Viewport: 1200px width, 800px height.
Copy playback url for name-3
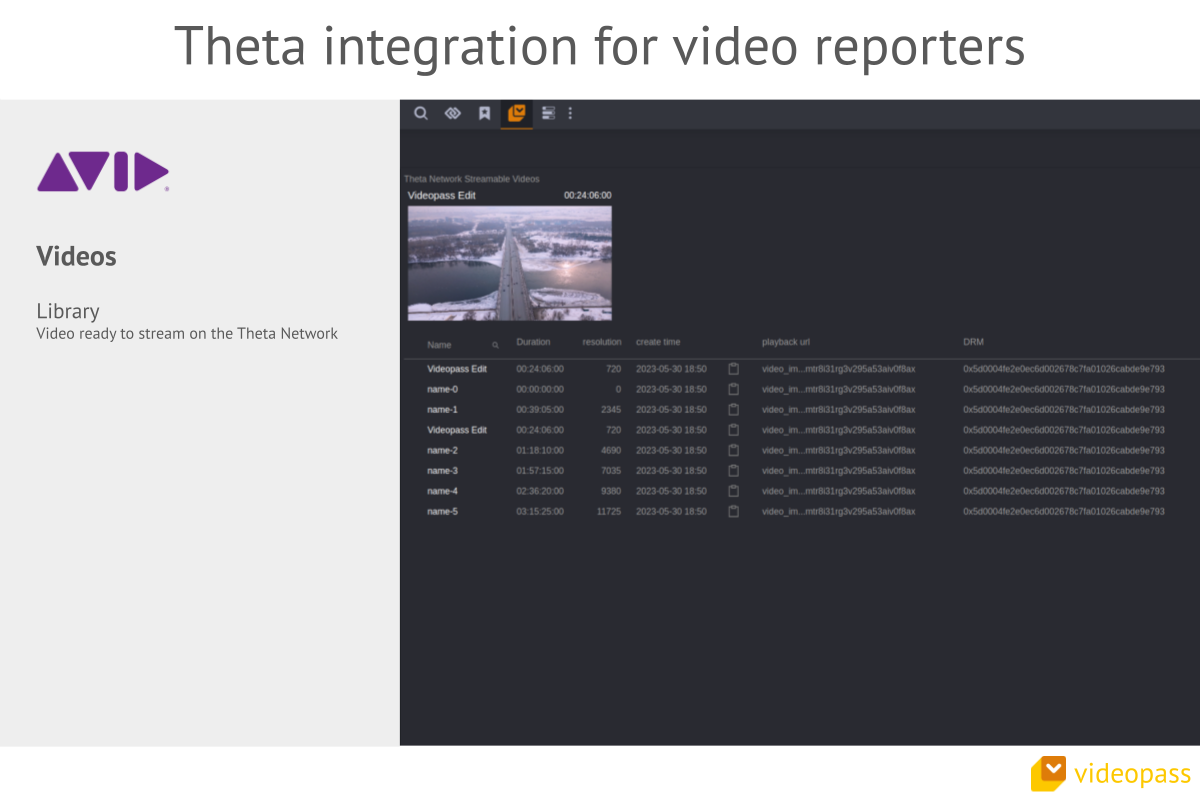point(733,470)
